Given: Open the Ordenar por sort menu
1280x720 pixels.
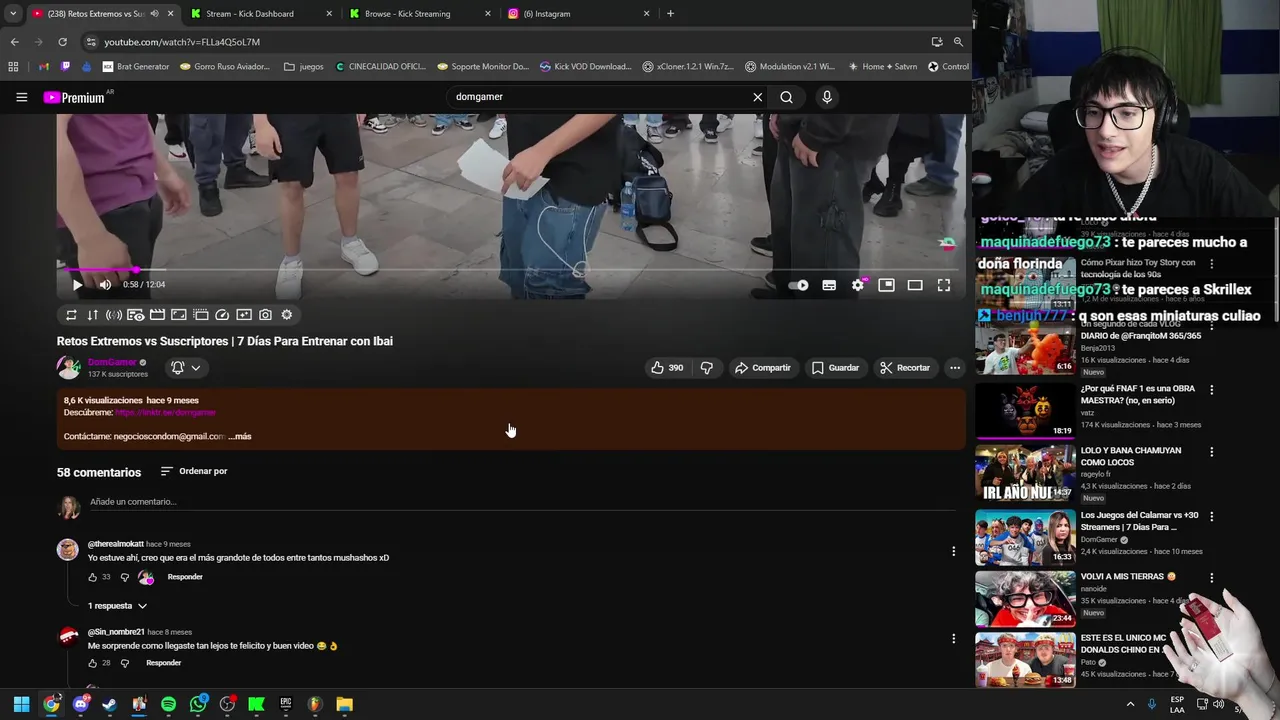Looking at the screenshot, I should (194, 471).
